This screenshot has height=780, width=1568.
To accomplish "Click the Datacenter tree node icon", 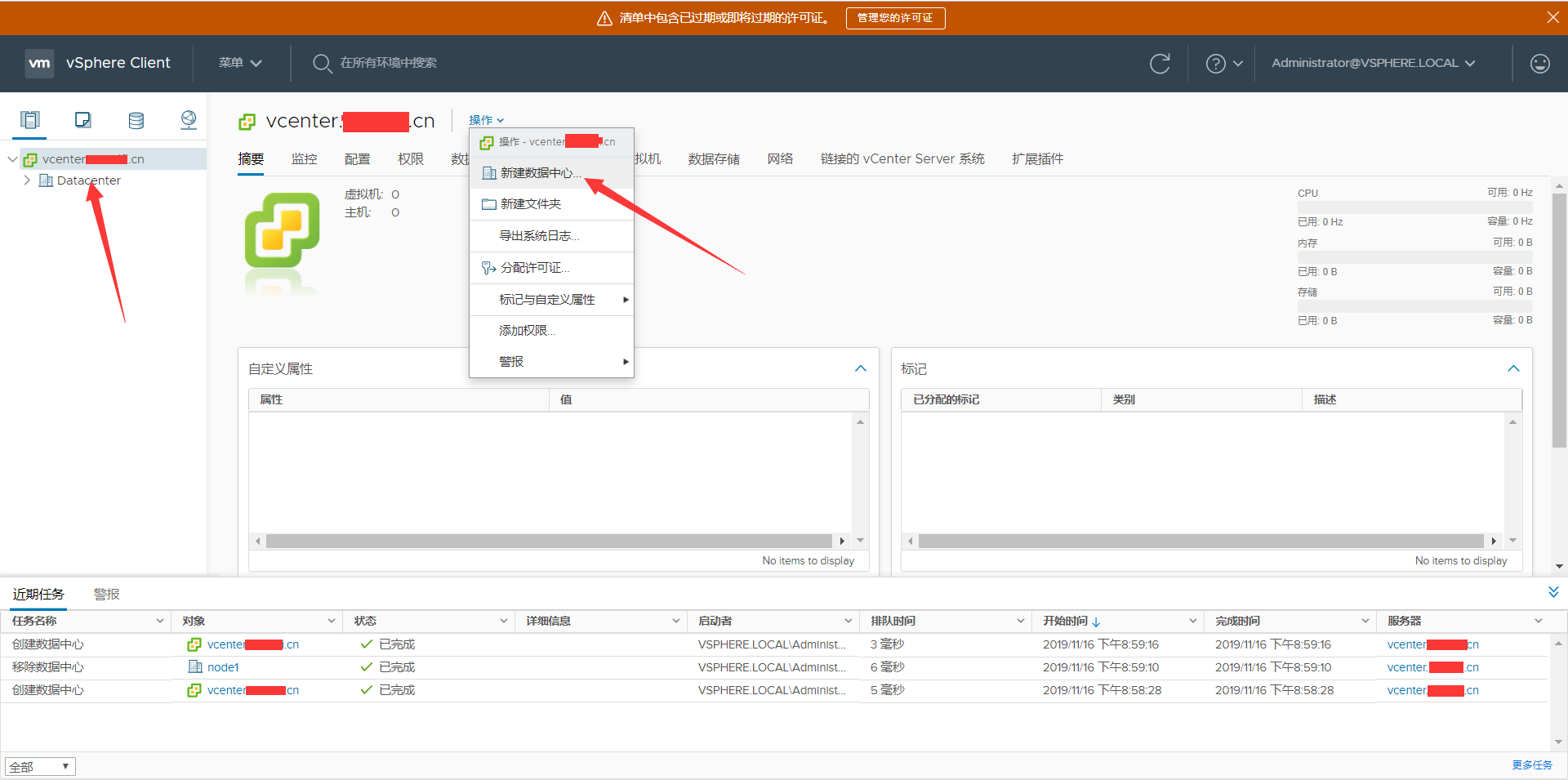I will click(46, 181).
